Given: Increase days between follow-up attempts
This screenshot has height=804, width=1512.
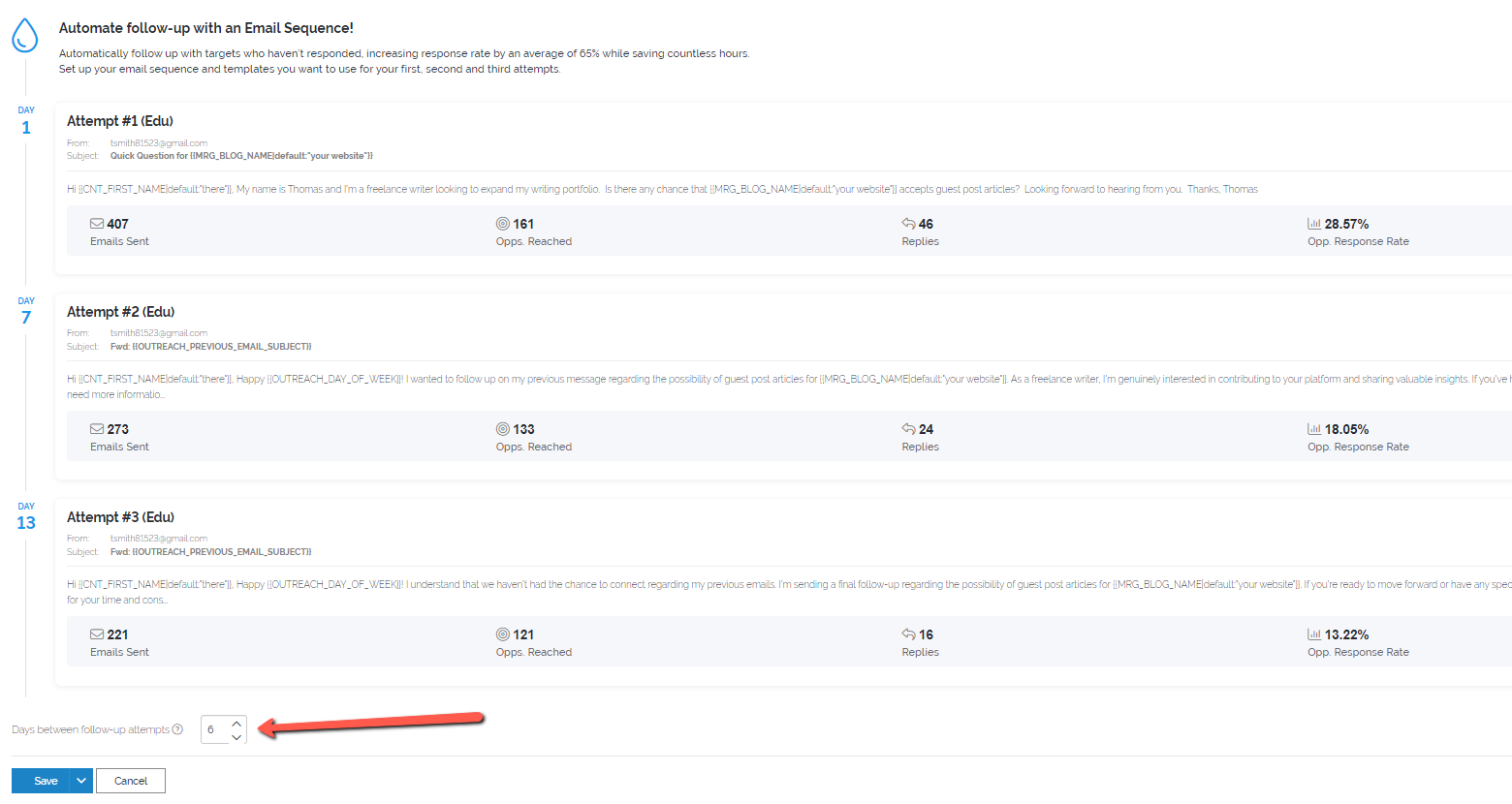Looking at the screenshot, I should point(236,724).
